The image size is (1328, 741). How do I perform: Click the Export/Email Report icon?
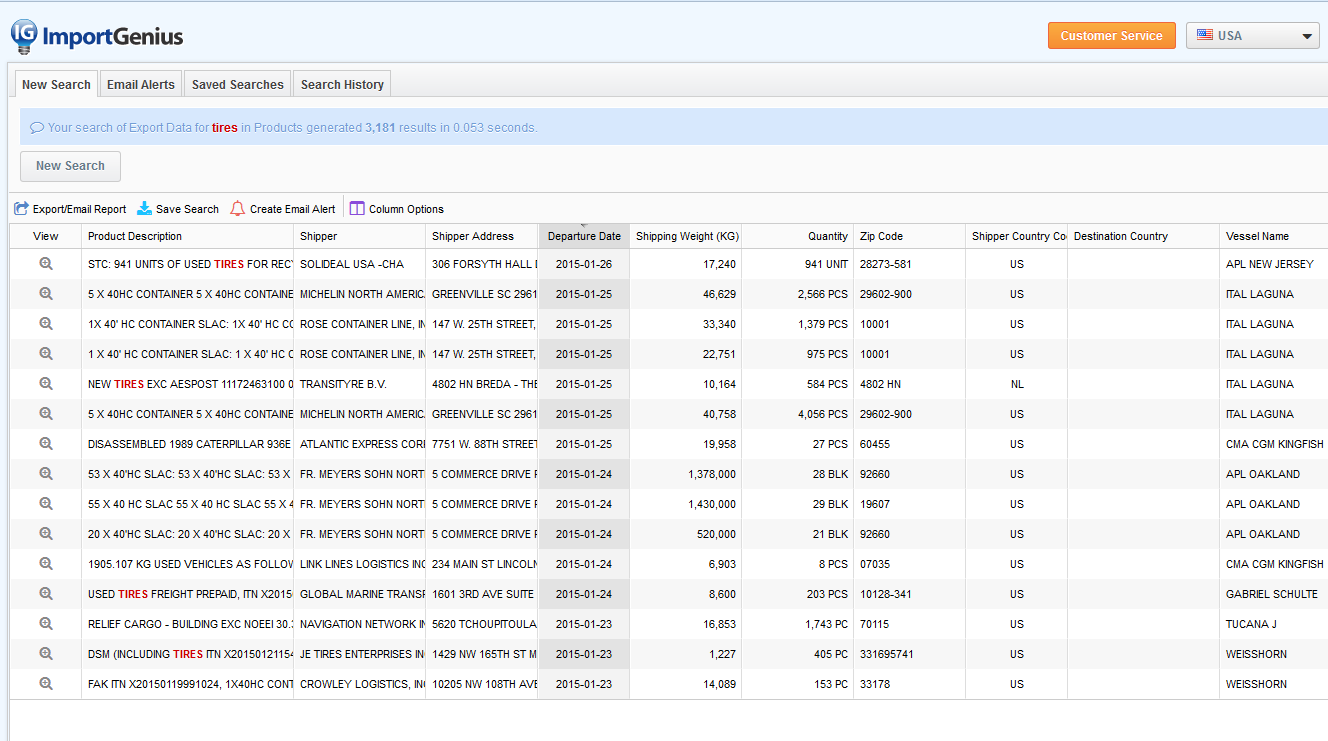22,209
